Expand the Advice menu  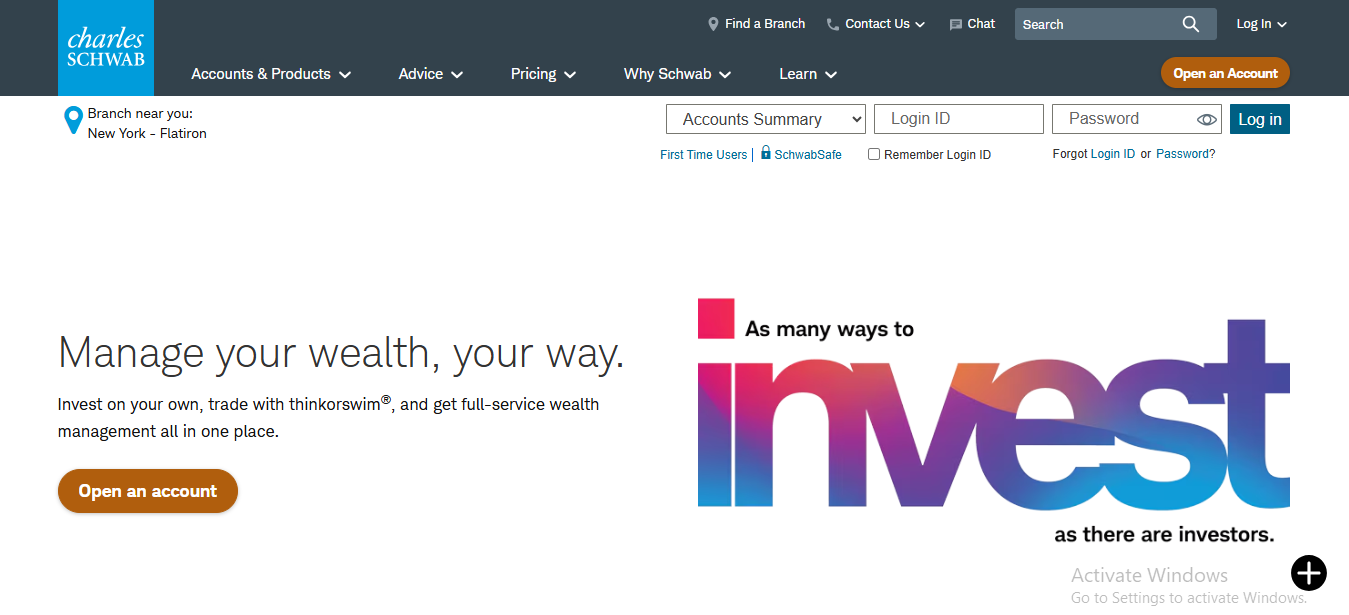tap(431, 74)
